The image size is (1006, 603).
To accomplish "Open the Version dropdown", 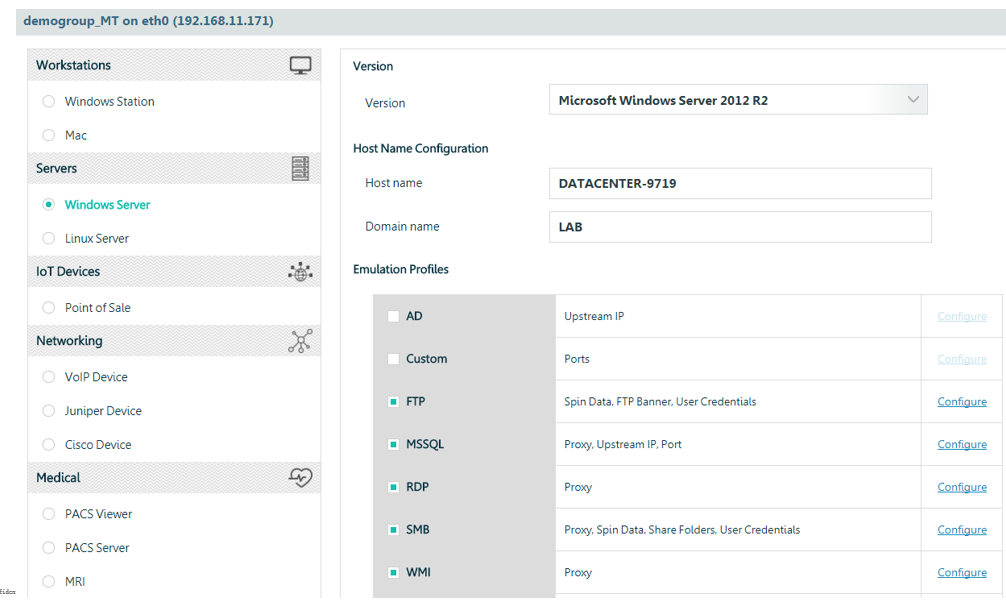I will 738,100.
